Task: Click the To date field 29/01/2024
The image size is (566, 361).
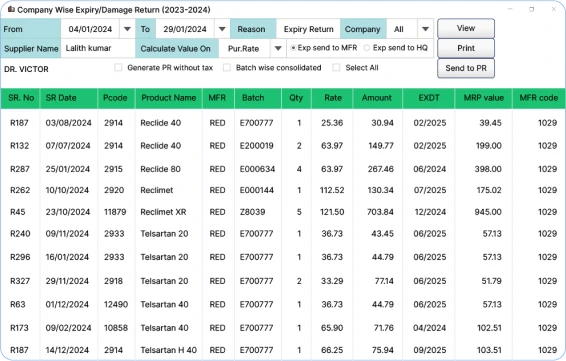Action: (185, 29)
